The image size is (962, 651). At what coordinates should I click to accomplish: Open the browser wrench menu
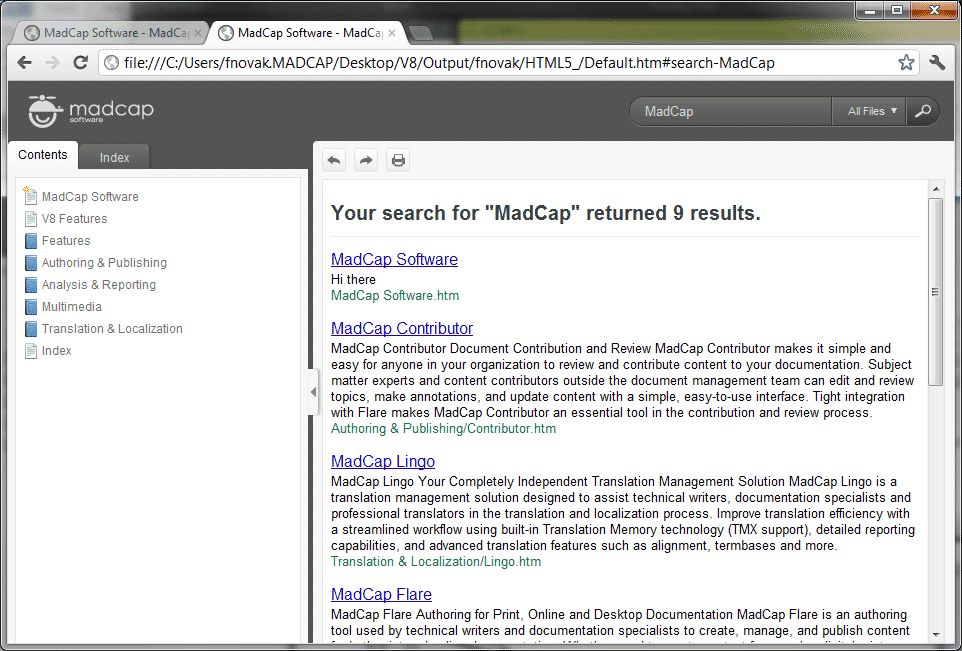[x=937, y=63]
